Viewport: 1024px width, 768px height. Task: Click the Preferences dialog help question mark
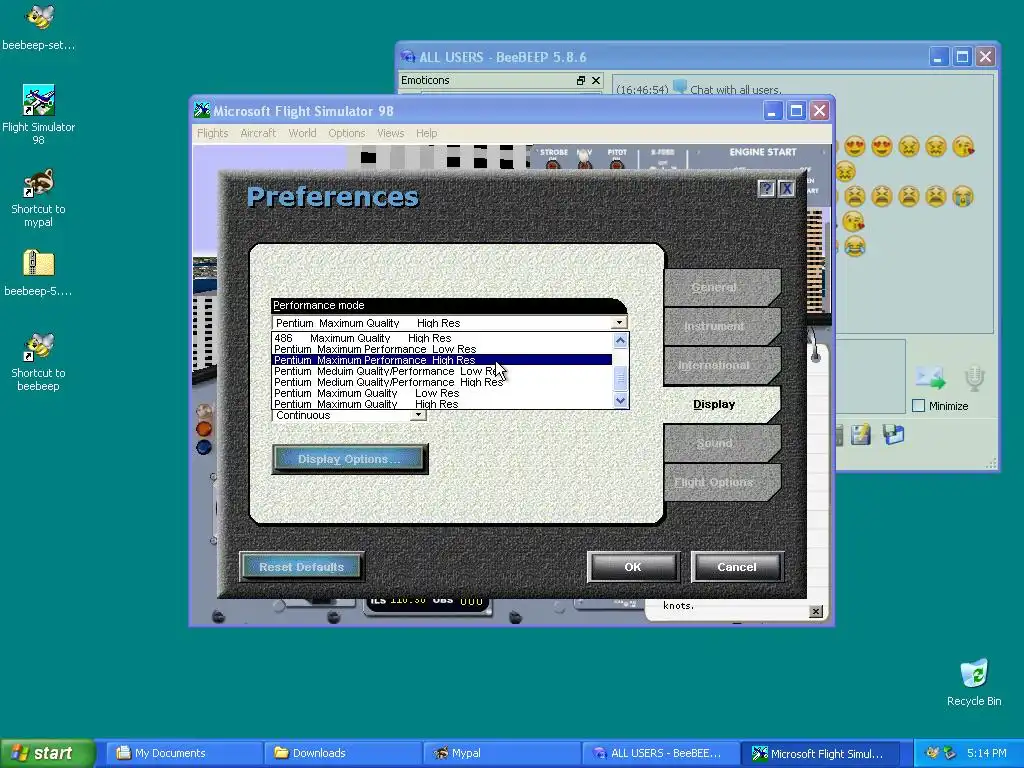tap(766, 189)
